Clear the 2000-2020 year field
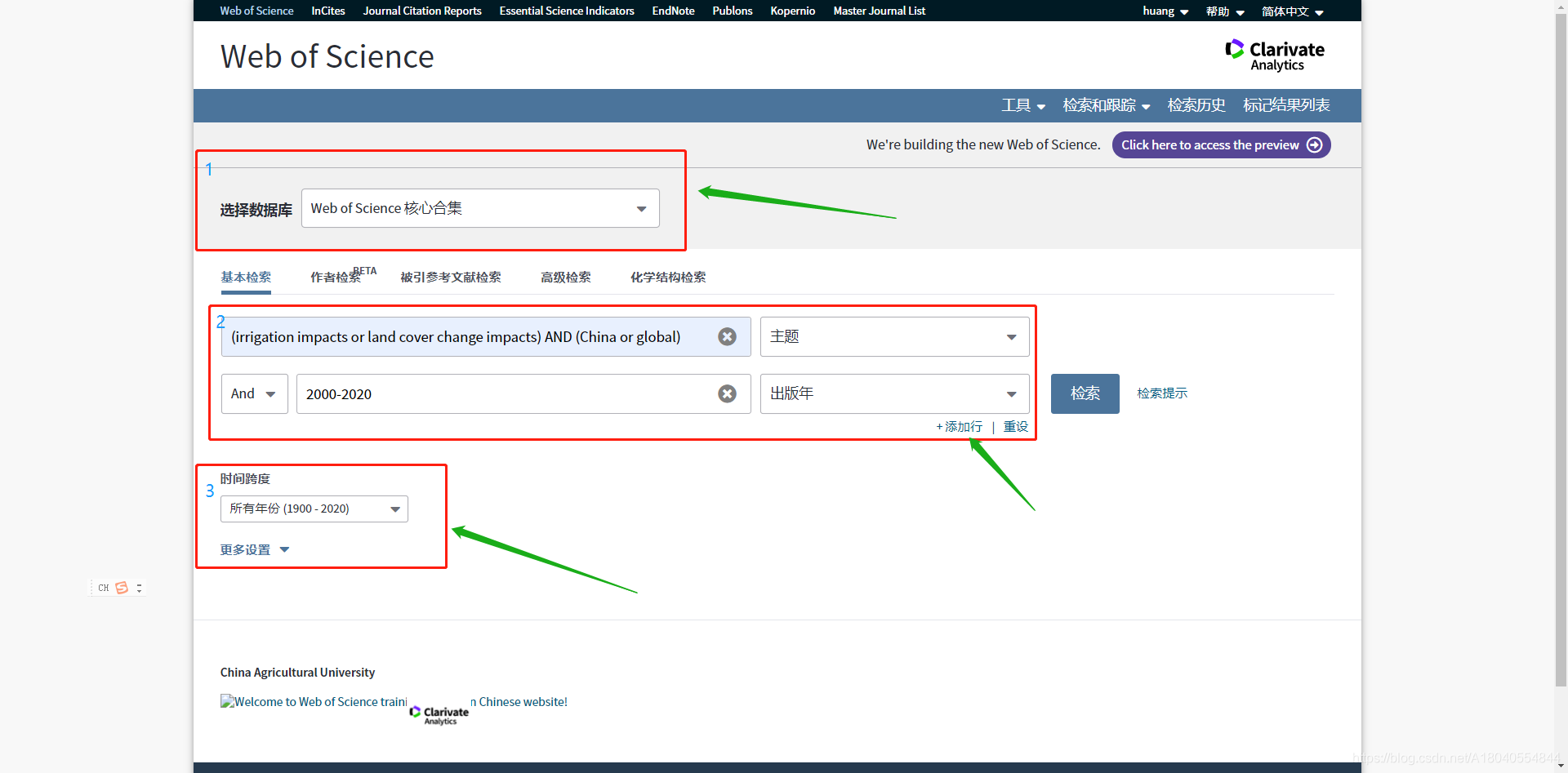The width and height of the screenshot is (1568, 773). coord(727,394)
